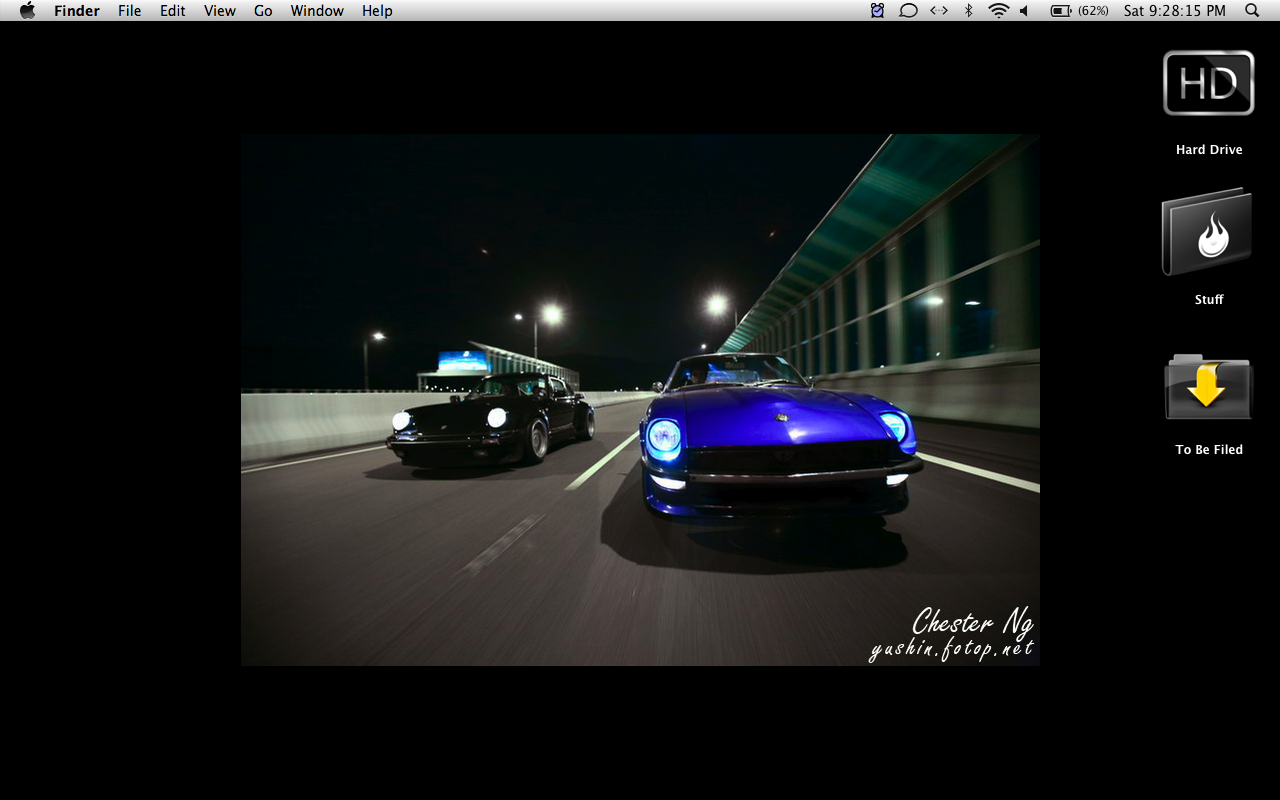This screenshot has width=1280, height=800.
Task: Click the sync arrows menu bar icon
Action: pyautogui.click(x=938, y=11)
